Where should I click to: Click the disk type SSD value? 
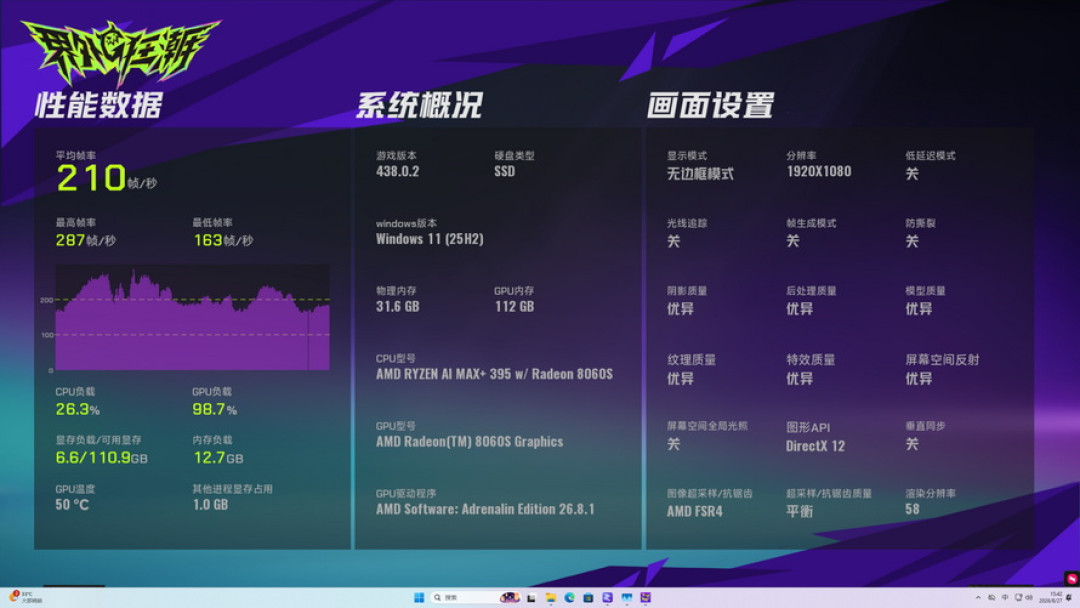click(504, 171)
